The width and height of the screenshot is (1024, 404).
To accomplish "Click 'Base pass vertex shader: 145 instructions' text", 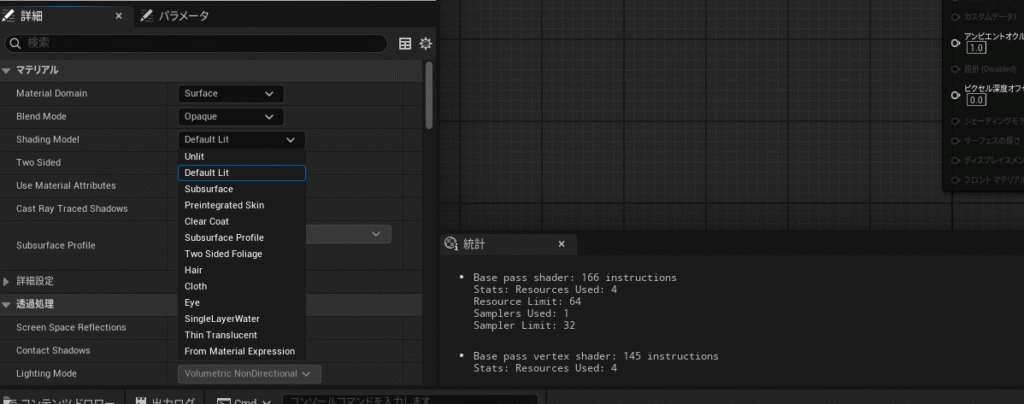I will (x=596, y=356).
